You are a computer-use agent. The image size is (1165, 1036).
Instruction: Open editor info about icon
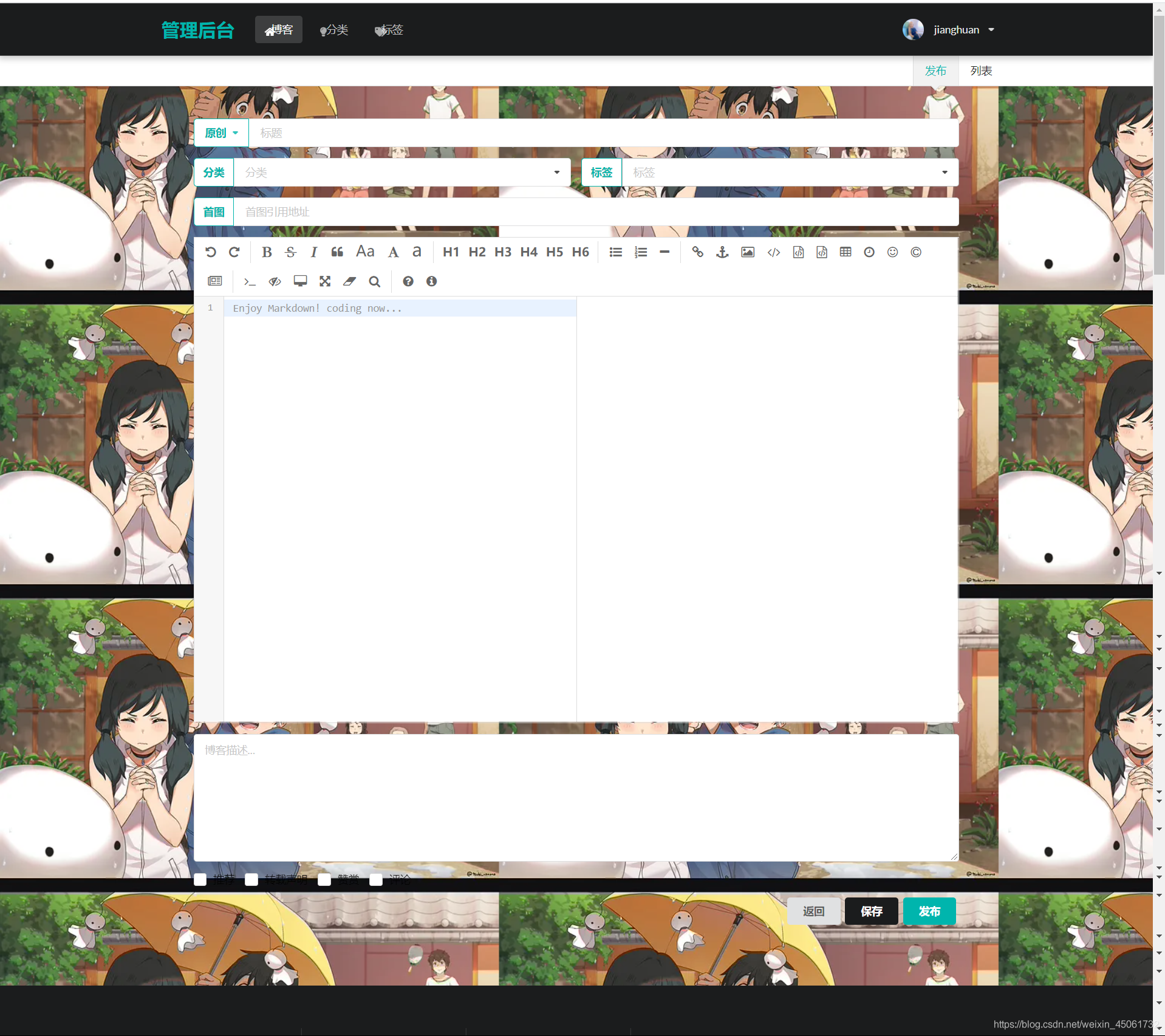coord(432,281)
